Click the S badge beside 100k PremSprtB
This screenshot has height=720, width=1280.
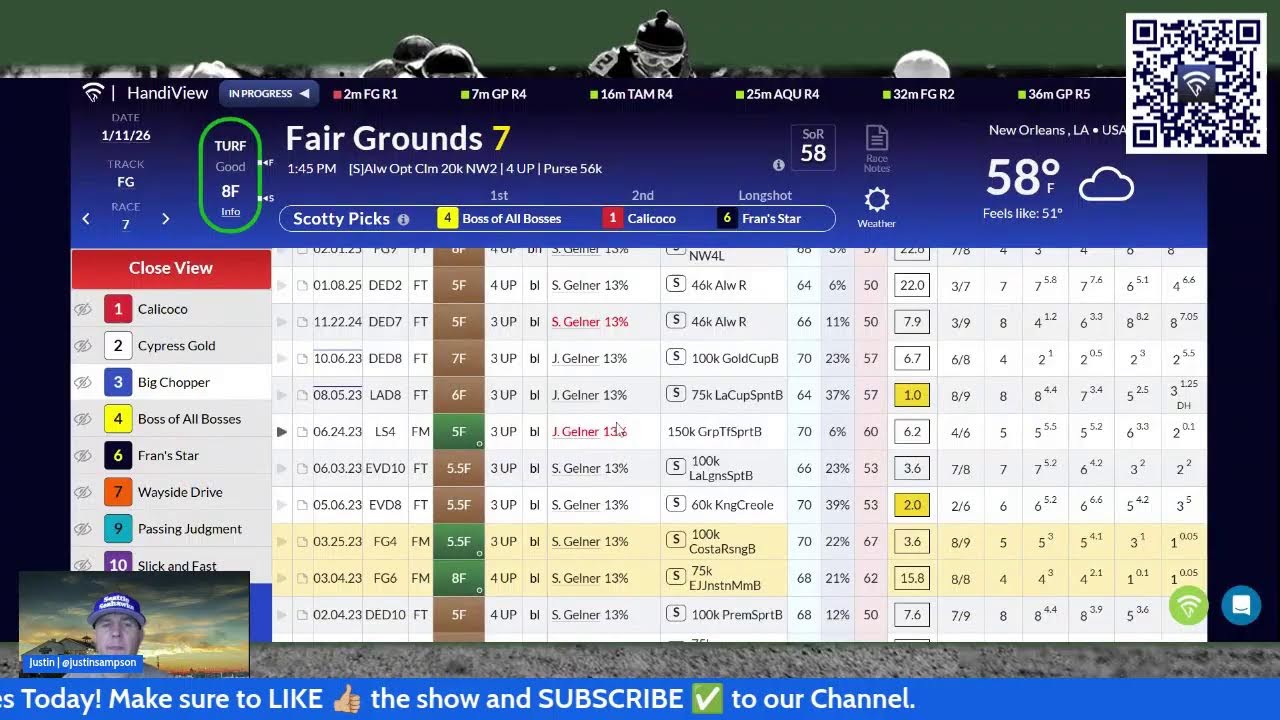tap(676, 614)
